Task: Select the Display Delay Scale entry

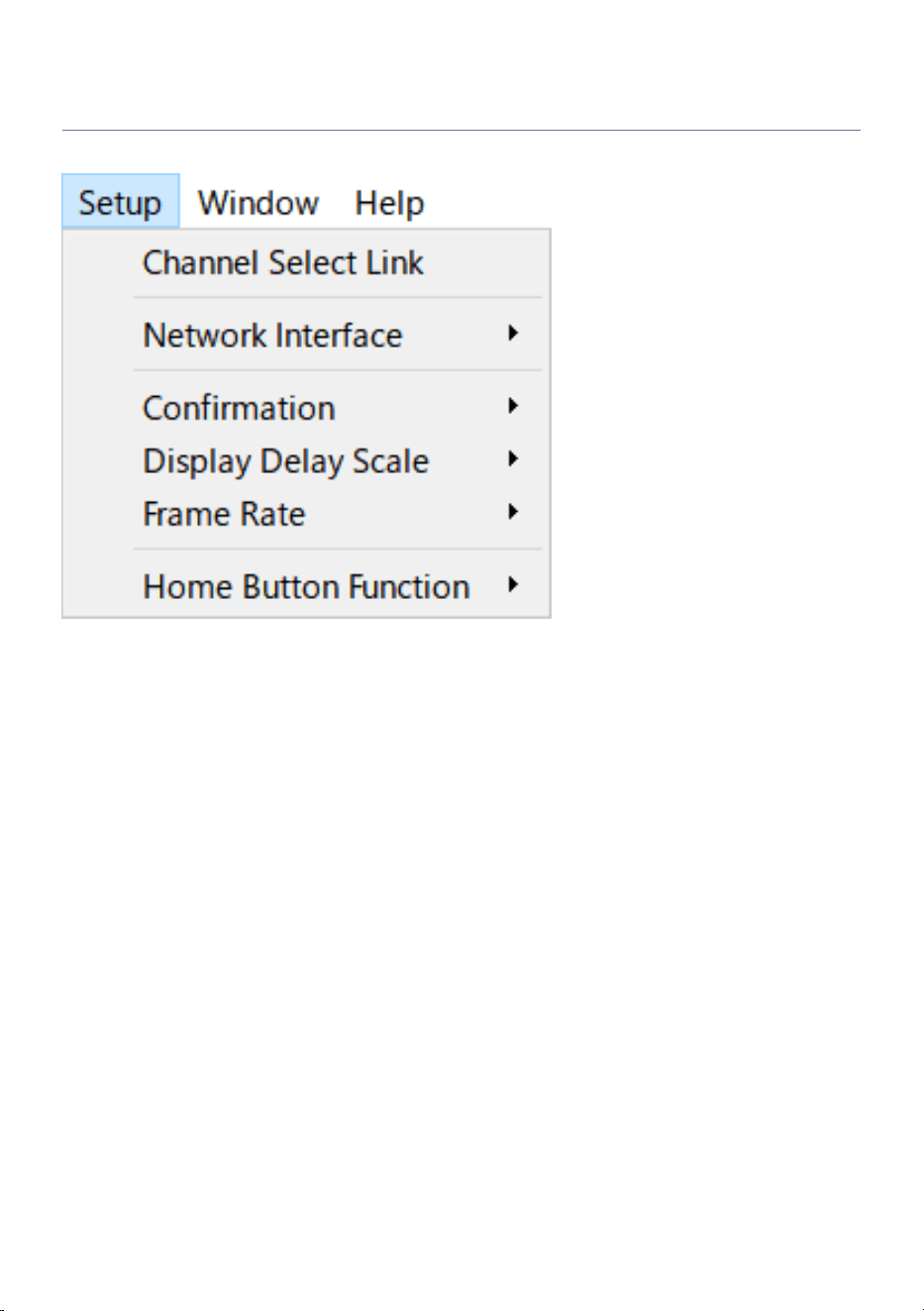Action: tap(306, 461)
